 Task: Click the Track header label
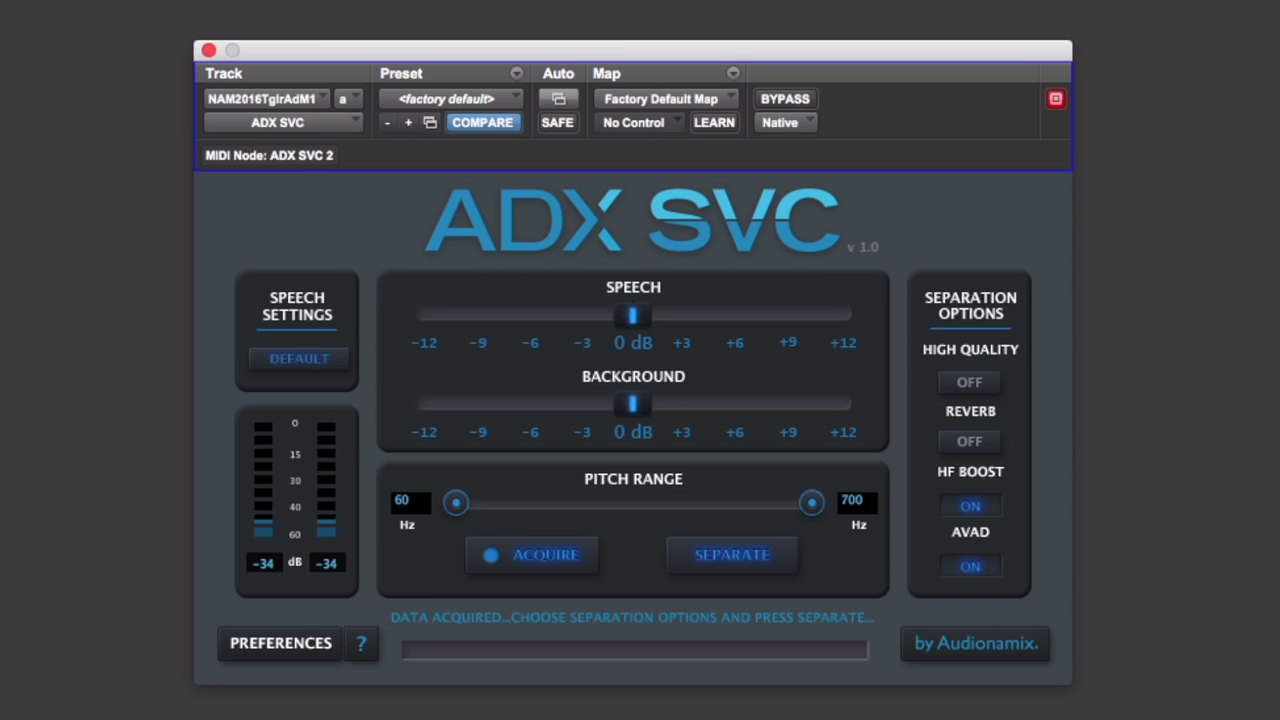(x=224, y=73)
